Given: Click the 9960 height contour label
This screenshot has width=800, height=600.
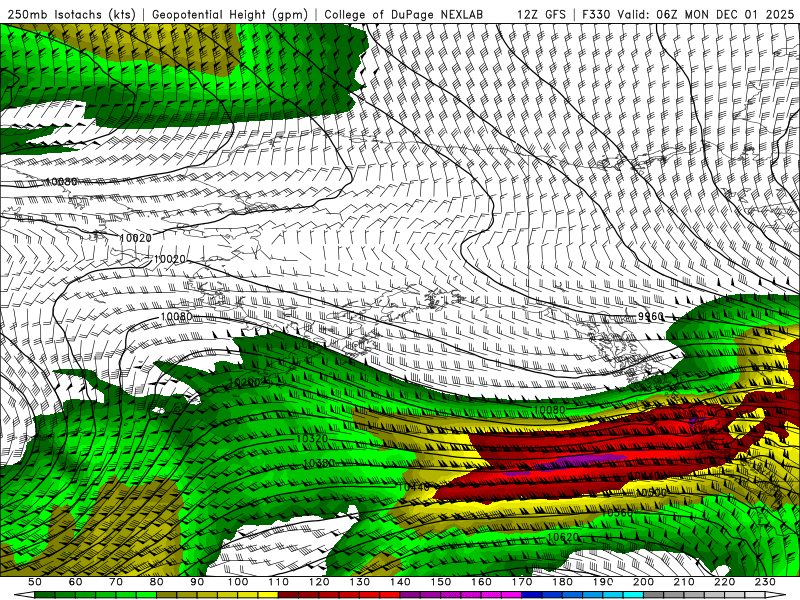Looking at the screenshot, I should pos(651,317).
